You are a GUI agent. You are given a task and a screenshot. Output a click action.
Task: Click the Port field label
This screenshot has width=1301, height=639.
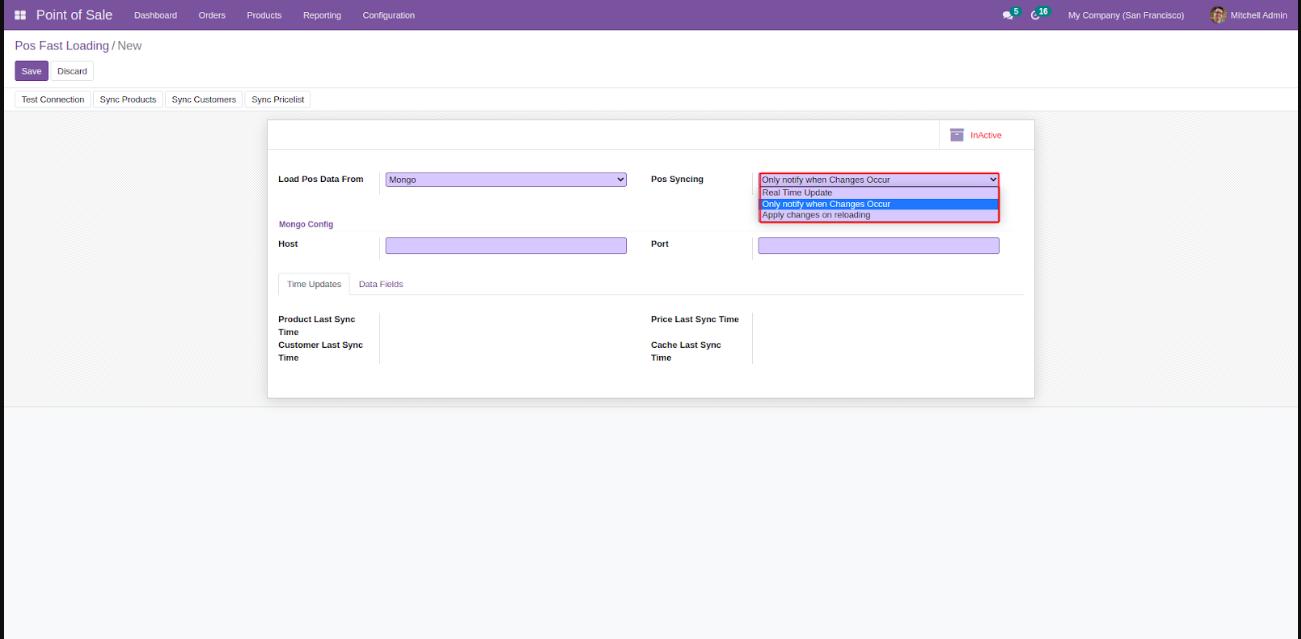coord(660,244)
